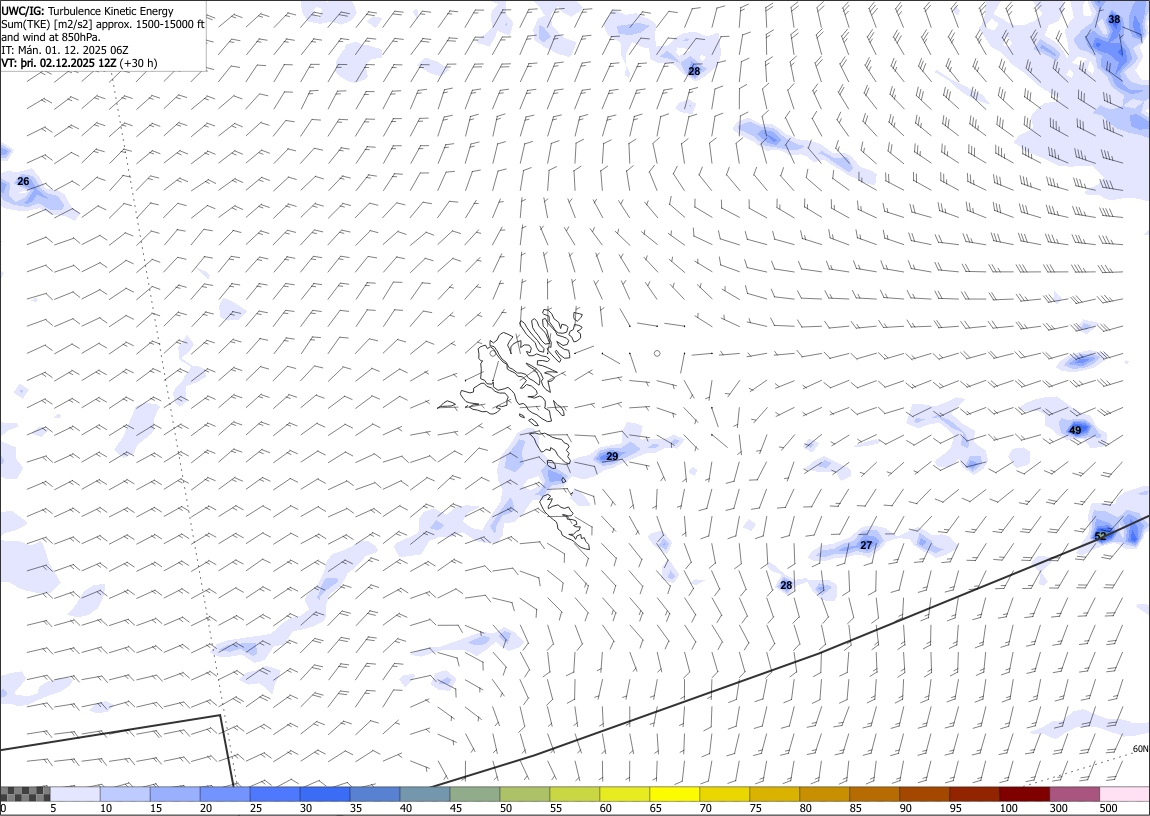The height and width of the screenshot is (816, 1150).
Task: Click the legend tick label '35'
Action: 356,808
